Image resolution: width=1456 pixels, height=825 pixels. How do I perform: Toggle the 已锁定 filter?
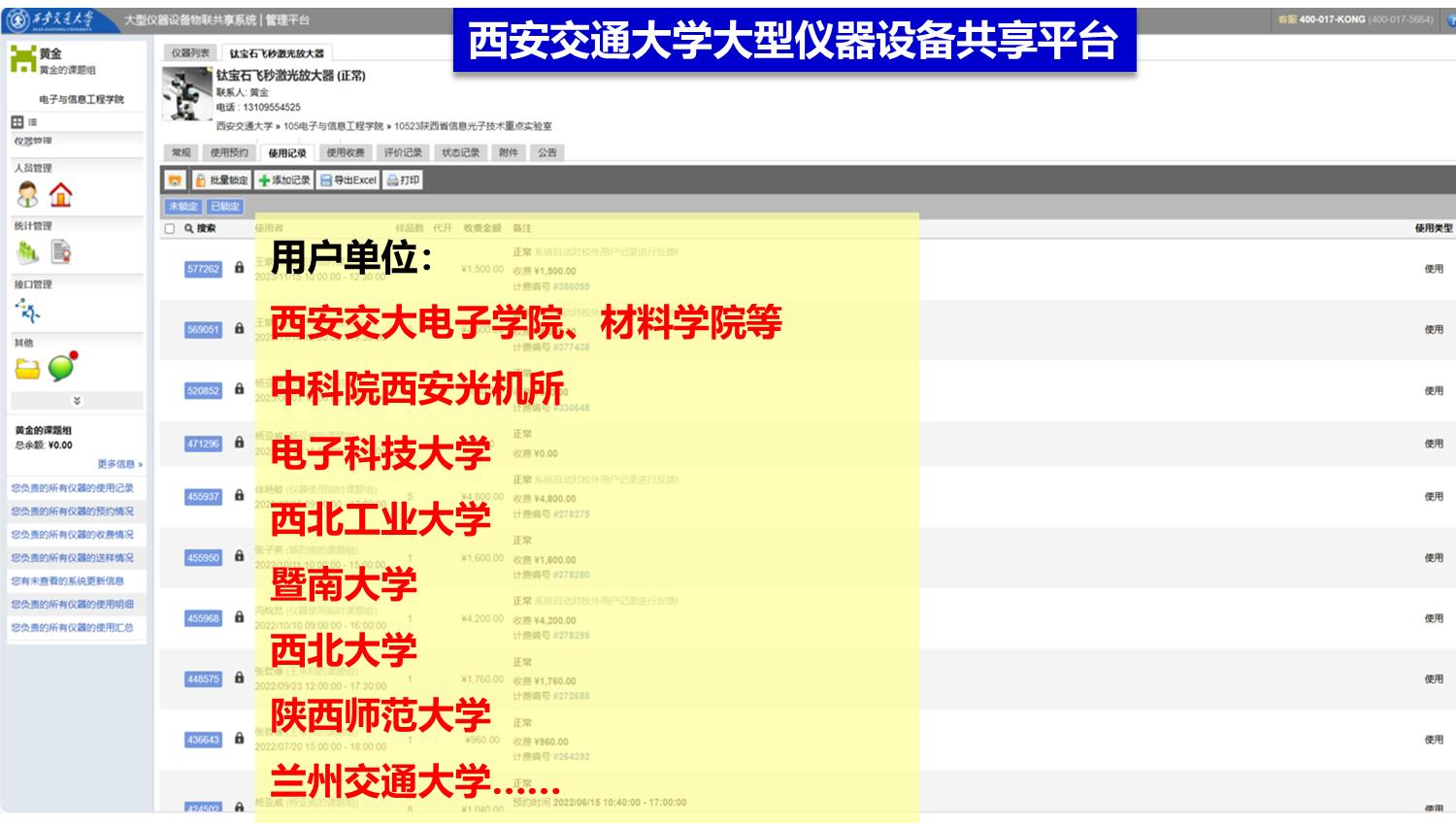point(225,207)
